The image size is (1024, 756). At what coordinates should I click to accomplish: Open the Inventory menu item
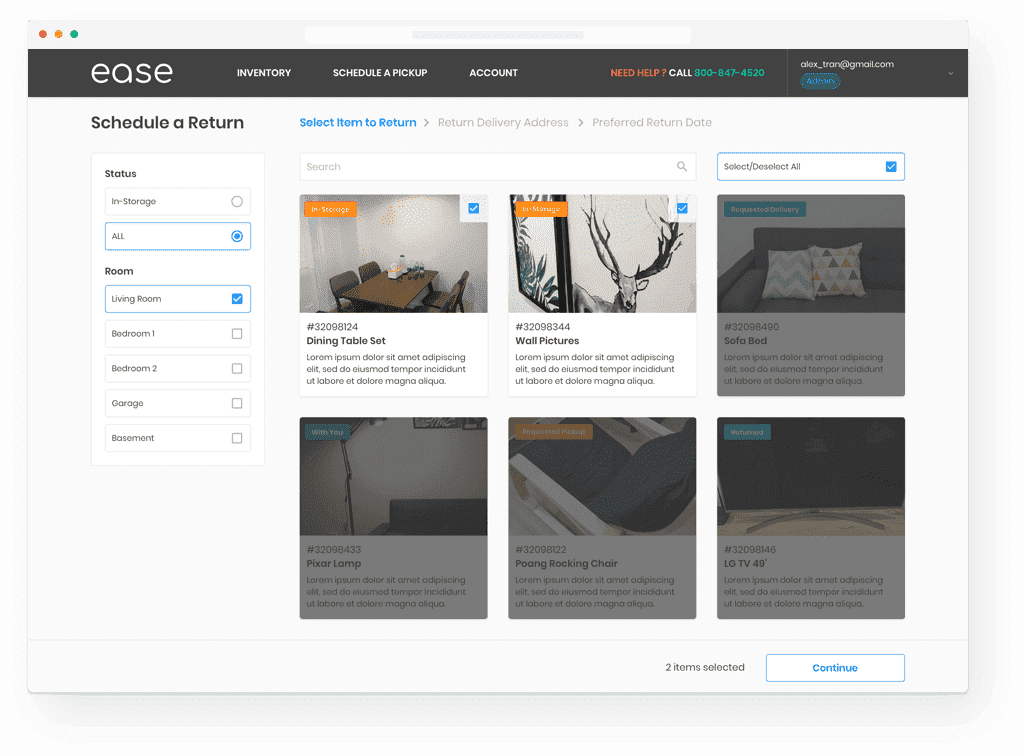(x=264, y=73)
